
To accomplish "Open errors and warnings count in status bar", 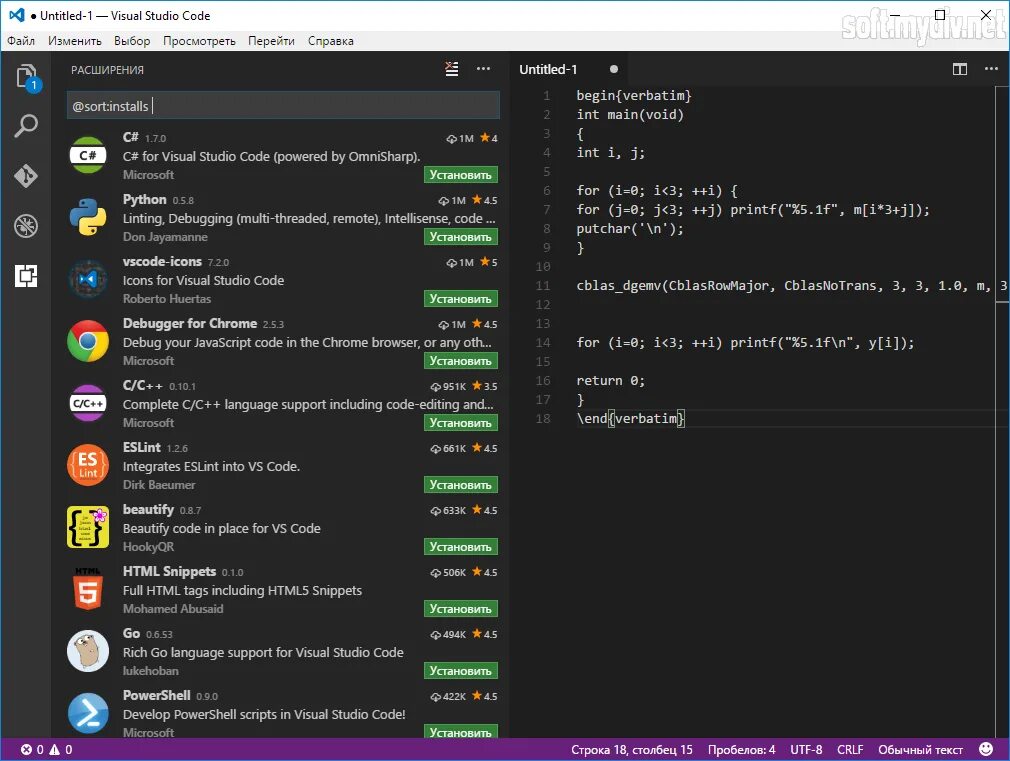I will 46,749.
